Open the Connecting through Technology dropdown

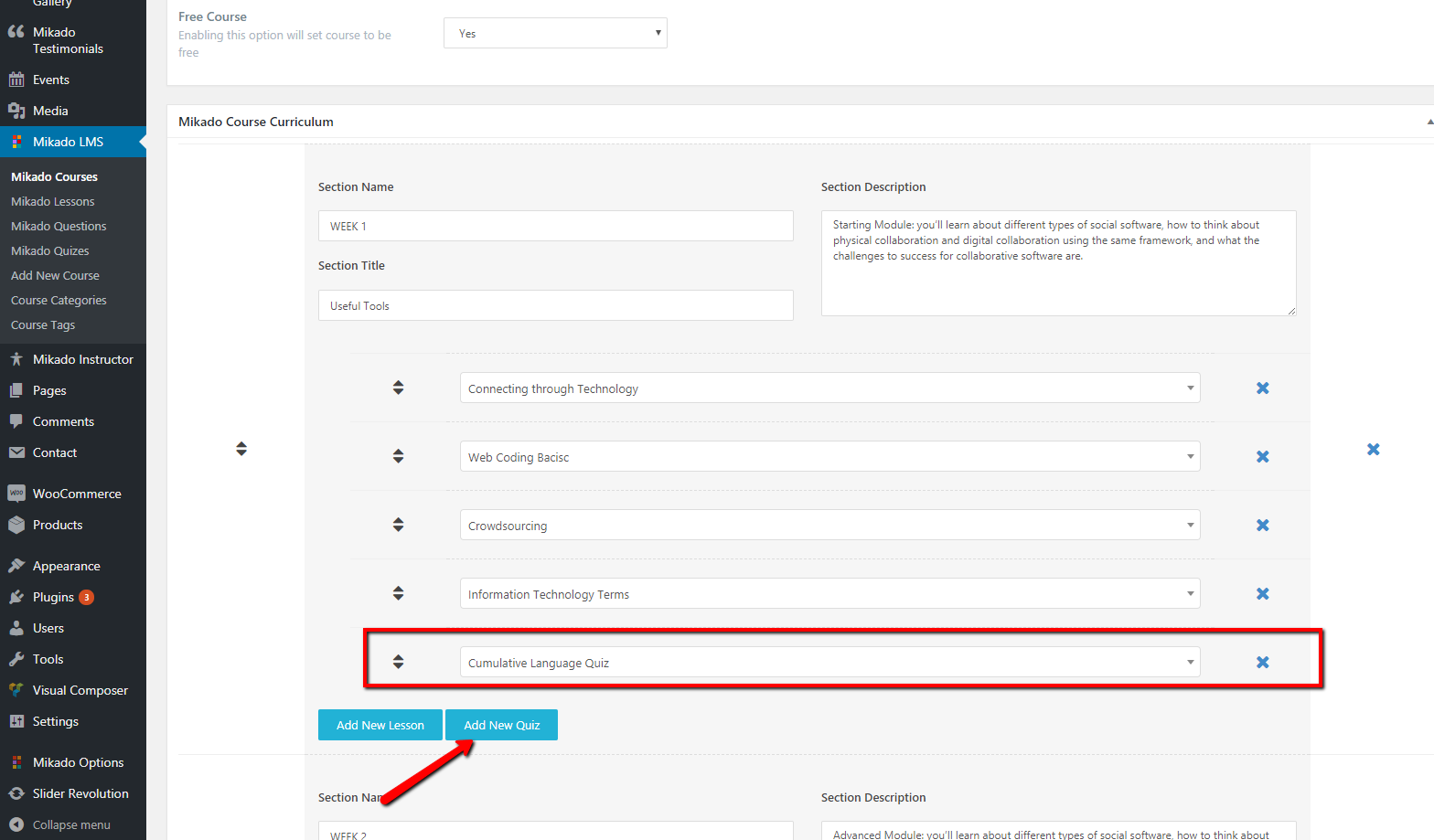coord(829,388)
